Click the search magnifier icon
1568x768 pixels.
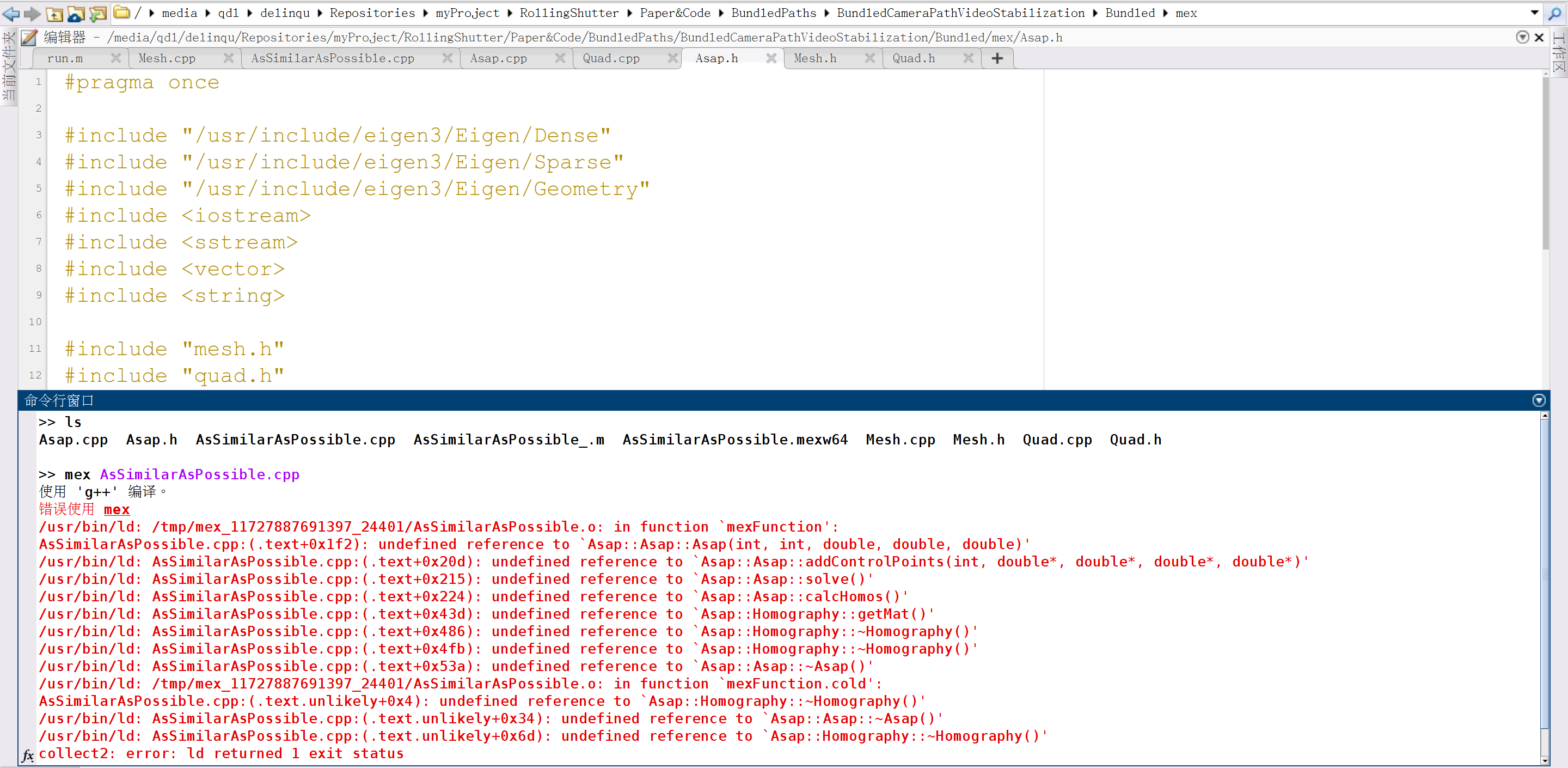1554,13
